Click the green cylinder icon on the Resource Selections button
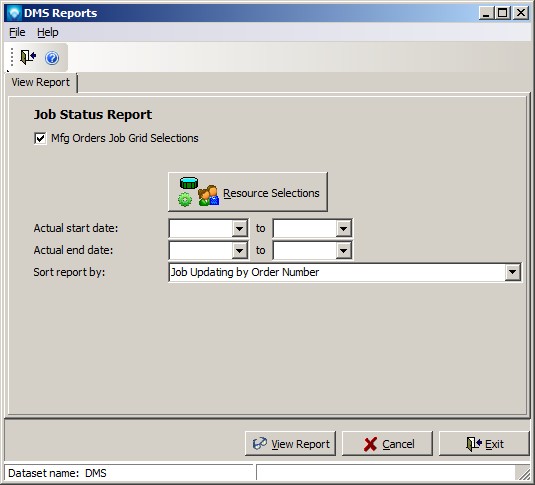535x485 pixels. click(x=189, y=183)
